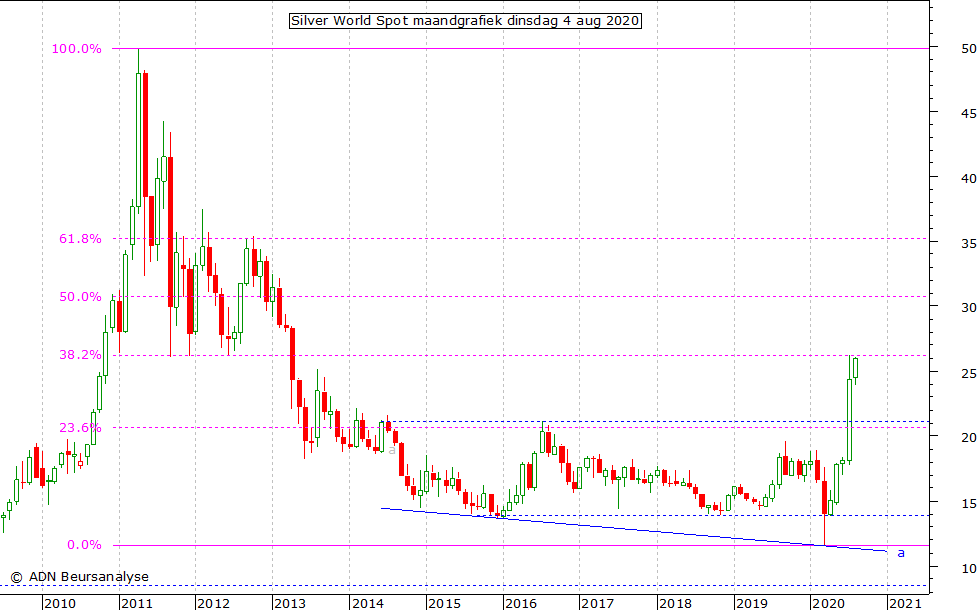
Task: Click price value 50 on right axis
Action: (969, 49)
